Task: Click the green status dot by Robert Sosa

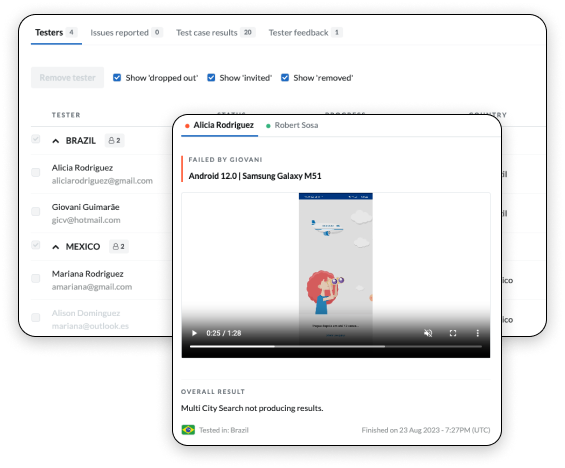Action: coord(268,126)
